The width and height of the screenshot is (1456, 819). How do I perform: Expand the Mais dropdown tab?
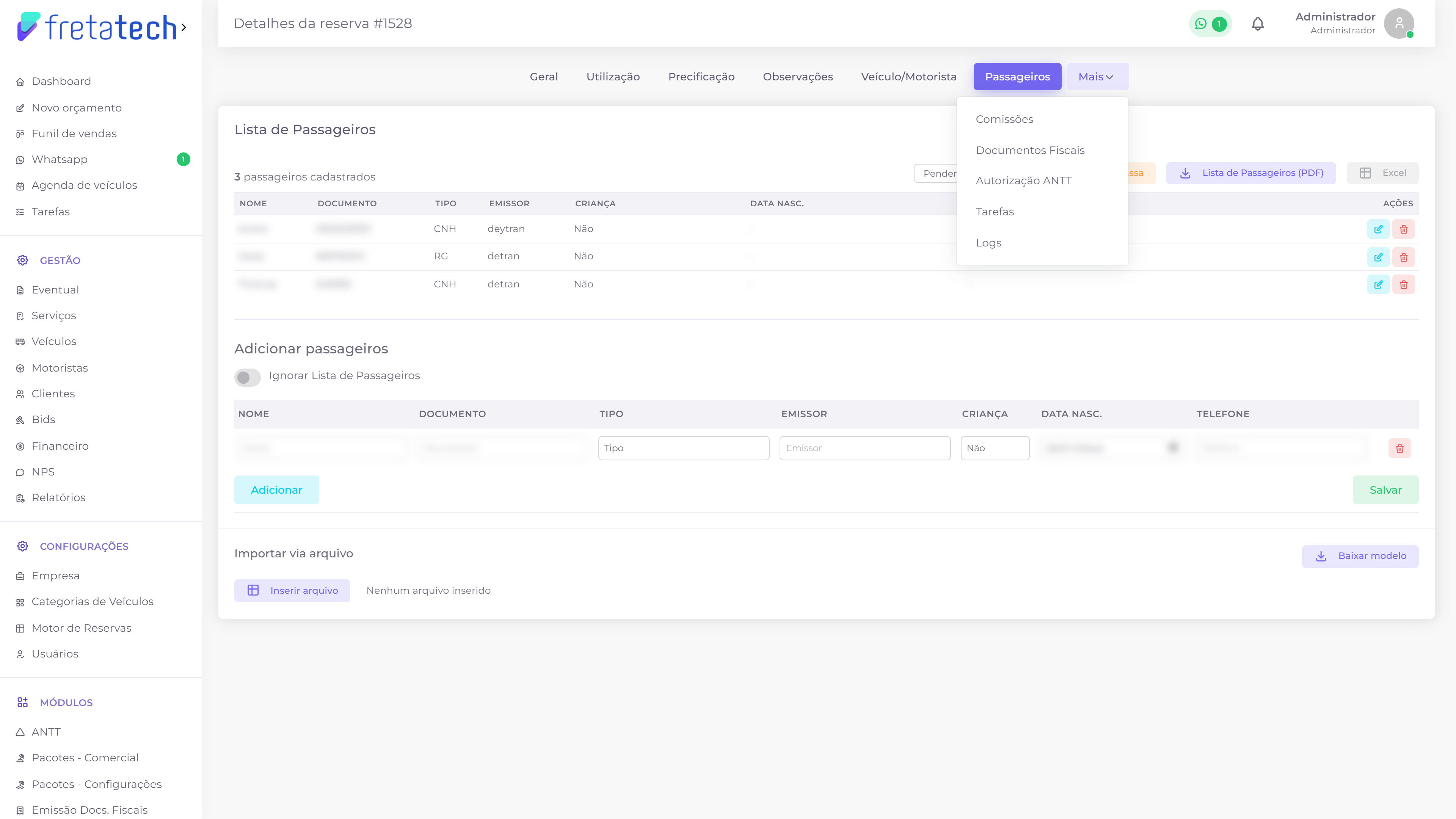coord(1098,76)
